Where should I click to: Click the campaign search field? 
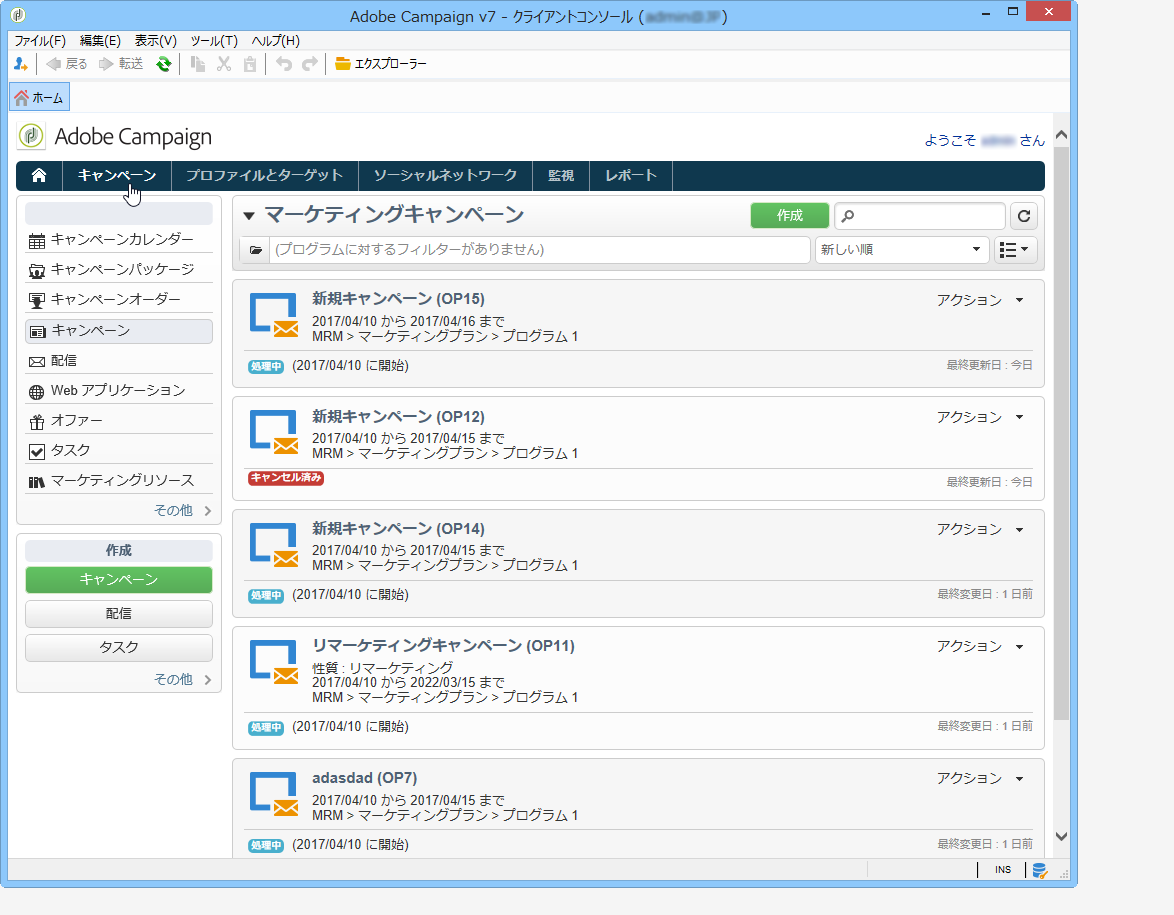tap(919, 216)
